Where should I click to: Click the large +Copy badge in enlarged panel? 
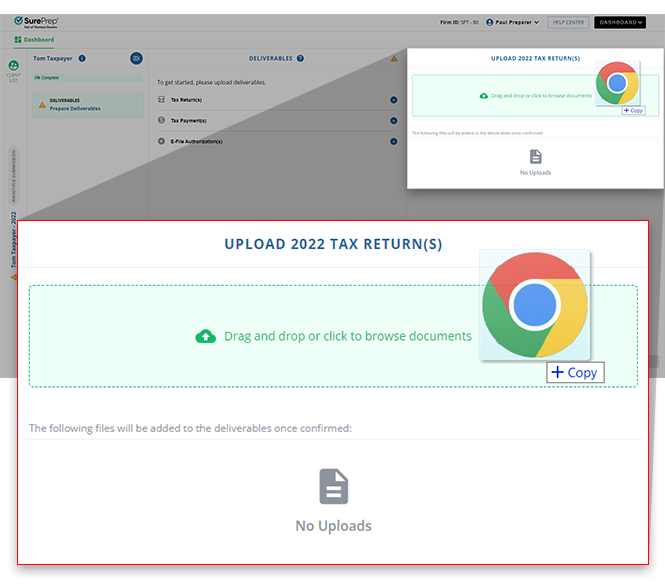(575, 372)
